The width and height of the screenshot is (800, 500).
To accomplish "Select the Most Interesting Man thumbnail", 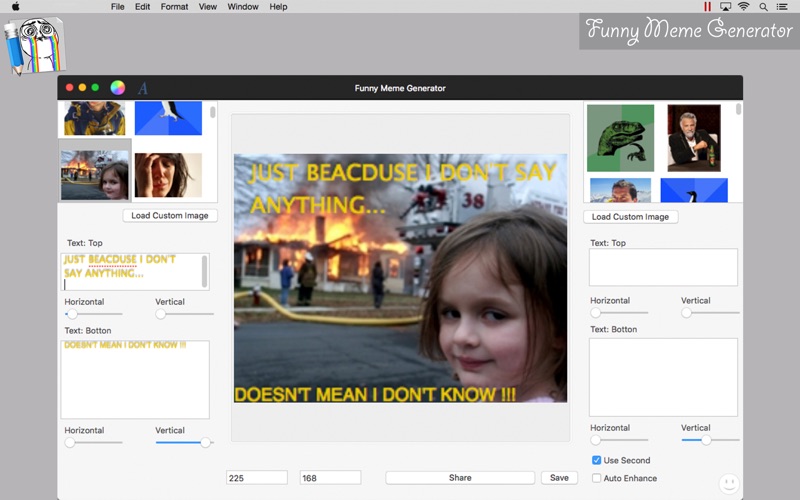I will pyautogui.click(x=694, y=138).
